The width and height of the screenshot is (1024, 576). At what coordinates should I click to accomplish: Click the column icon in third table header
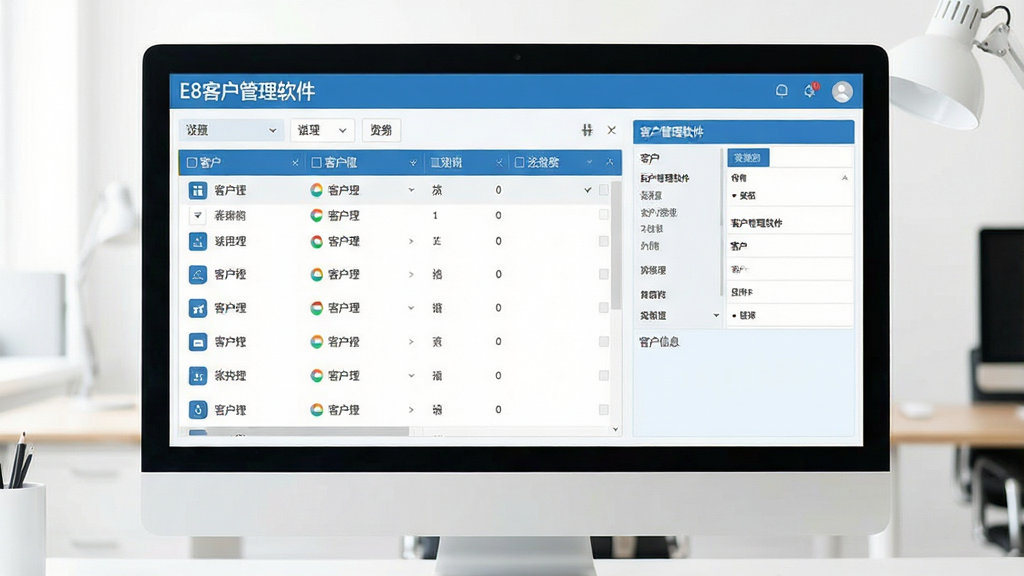[x=436, y=163]
